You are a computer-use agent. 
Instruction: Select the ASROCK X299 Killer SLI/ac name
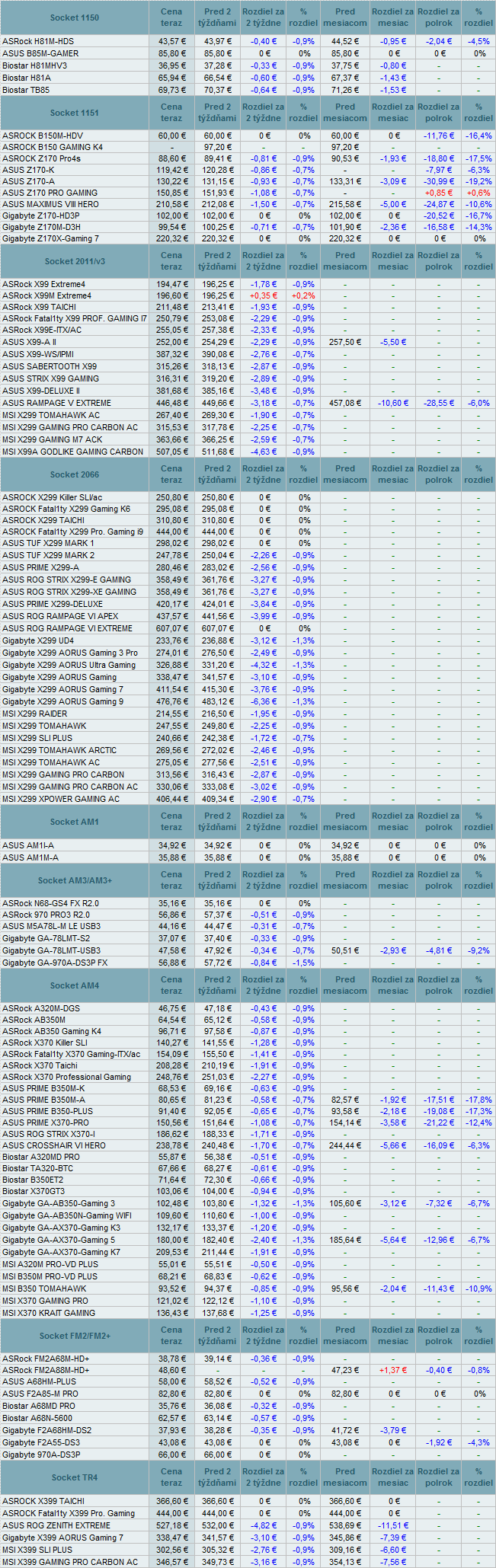[x=52, y=497]
